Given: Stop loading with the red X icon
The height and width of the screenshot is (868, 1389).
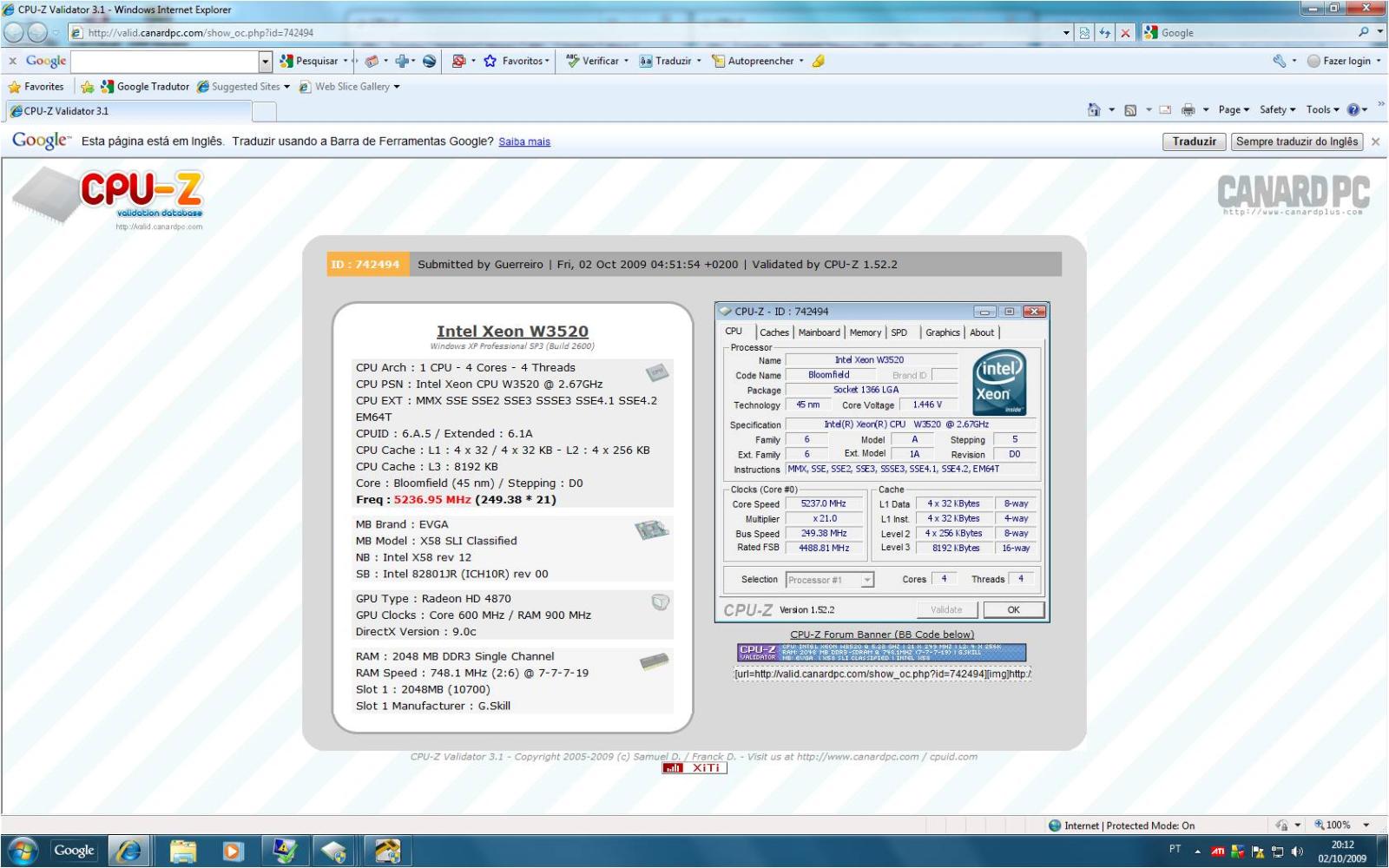Looking at the screenshot, I should (1125, 32).
